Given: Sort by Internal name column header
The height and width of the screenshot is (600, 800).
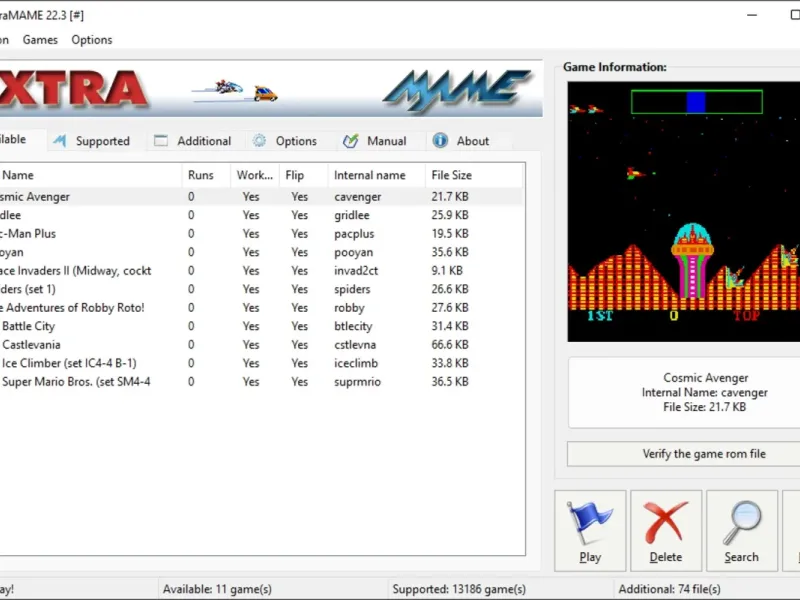Looking at the screenshot, I should pyautogui.click(x=376, y=175).
